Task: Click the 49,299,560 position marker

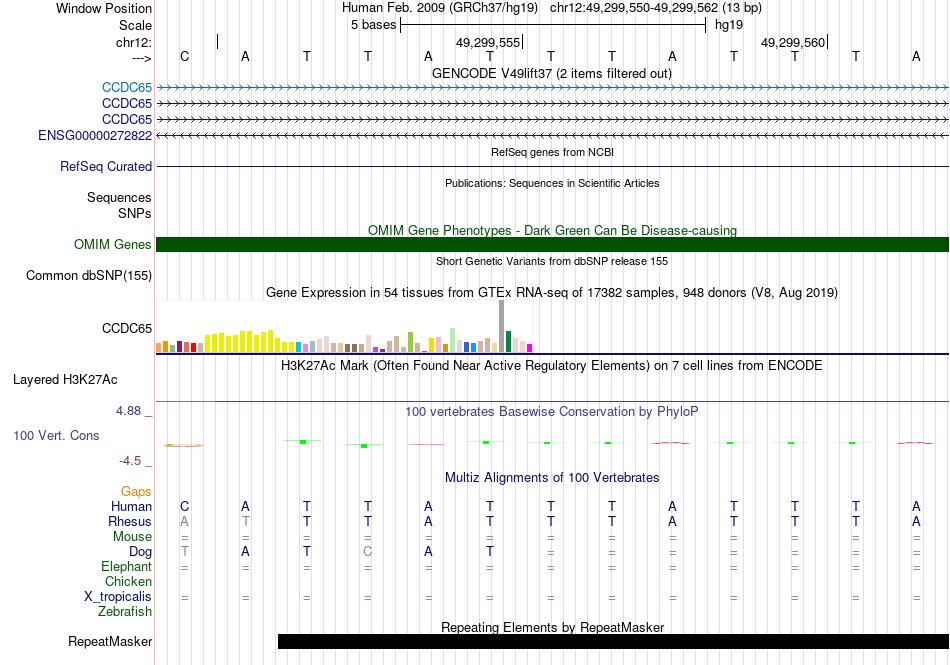Action: 794,42
